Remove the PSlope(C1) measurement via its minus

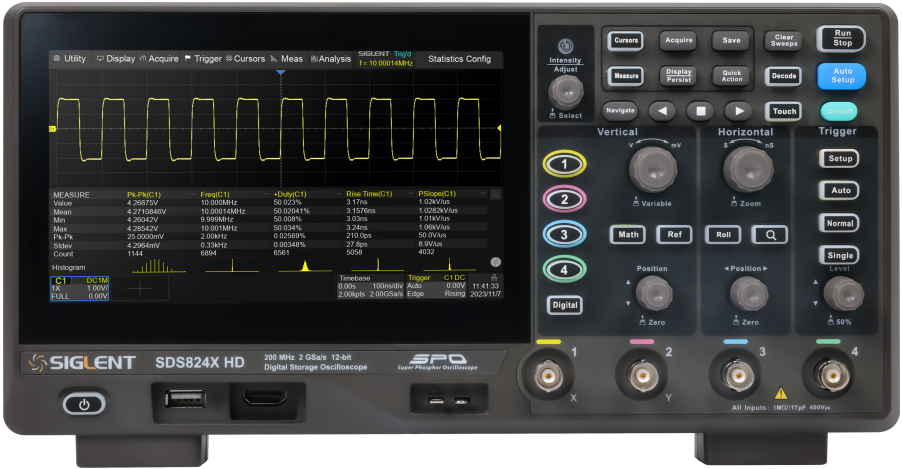pos(483,195)
